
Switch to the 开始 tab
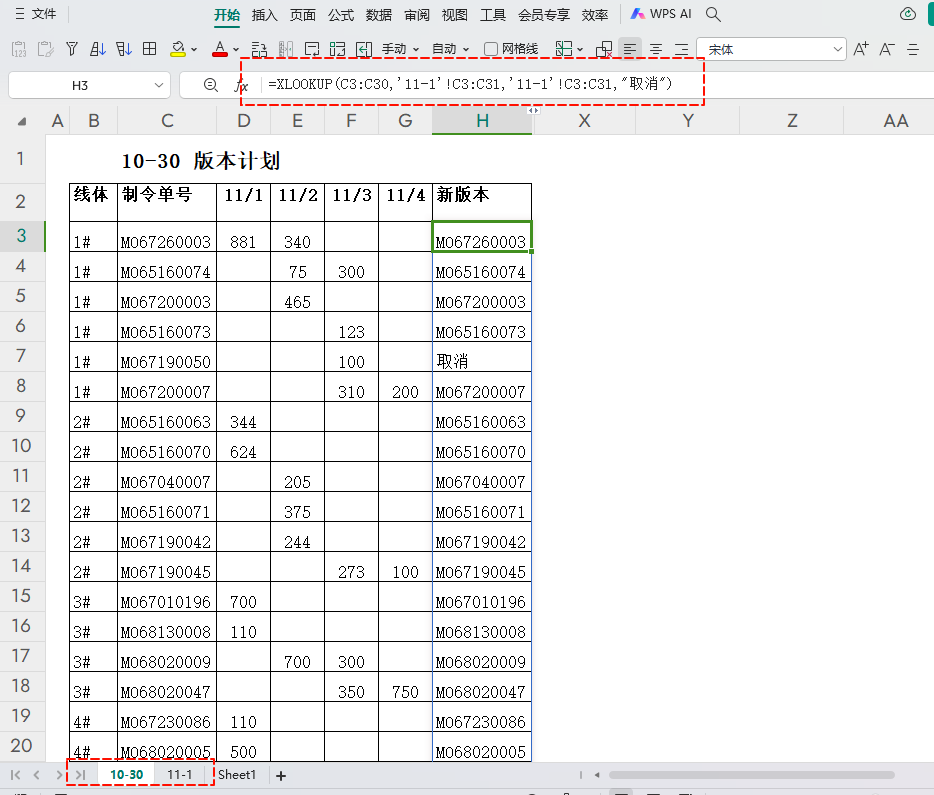click(227, 15)
